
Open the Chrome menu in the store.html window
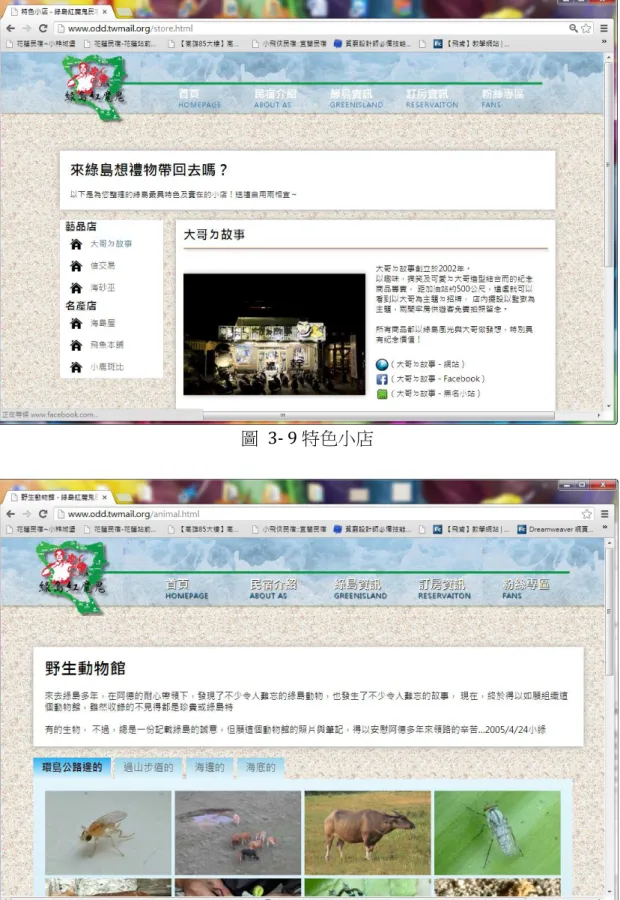click(x=604, y=28)
